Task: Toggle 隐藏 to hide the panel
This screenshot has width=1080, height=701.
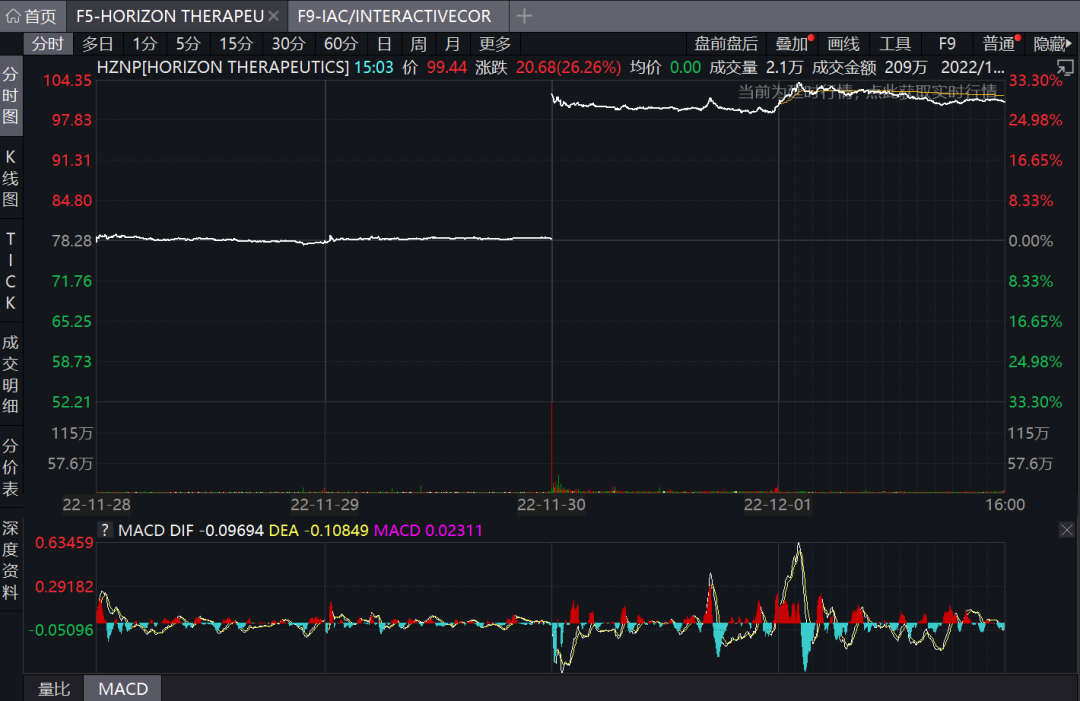Action: pyautogui.click(x=1049, y=44)
